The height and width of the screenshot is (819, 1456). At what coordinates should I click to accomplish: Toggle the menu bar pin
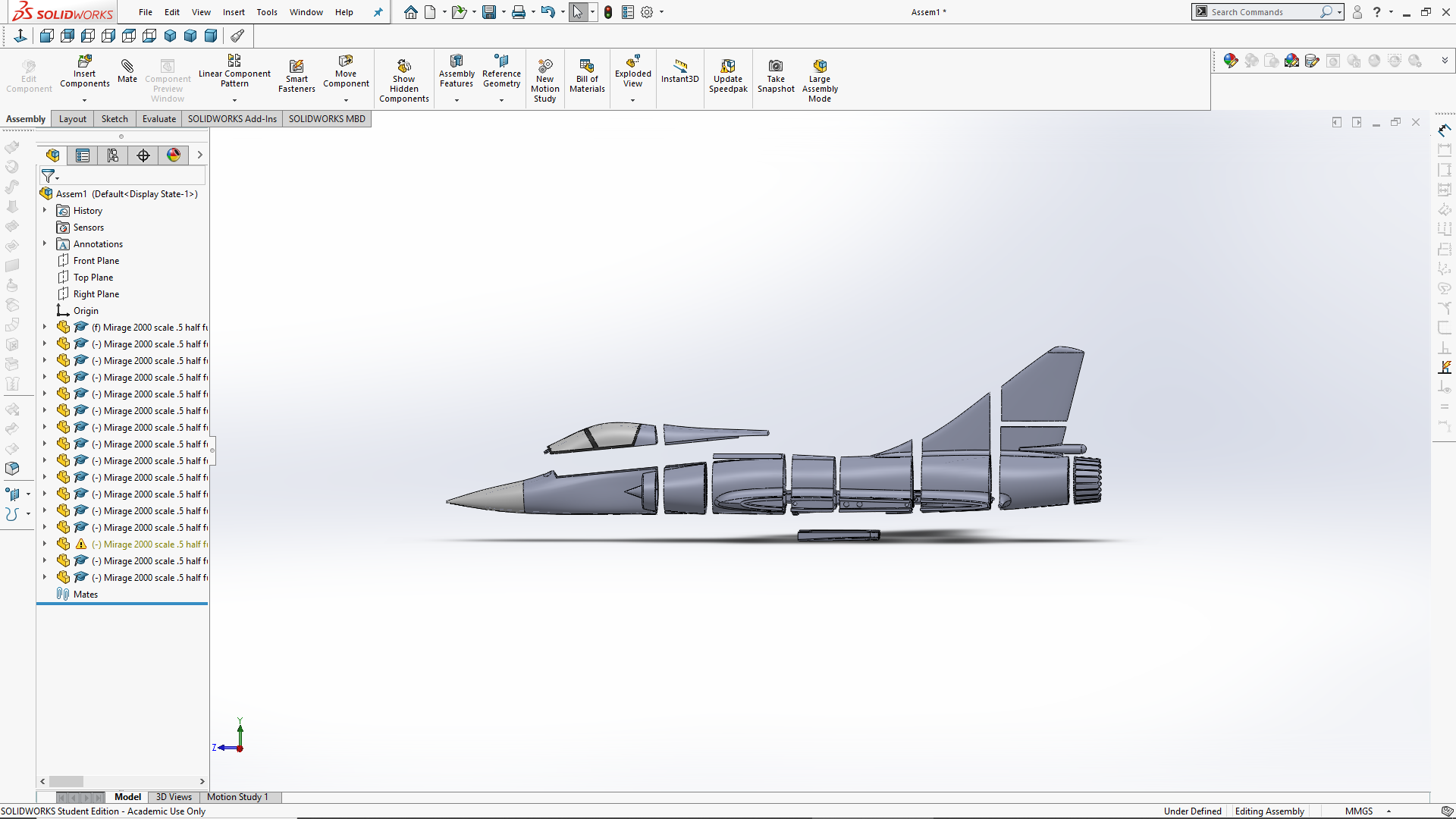pyautogui.click(x=378, y=12)
